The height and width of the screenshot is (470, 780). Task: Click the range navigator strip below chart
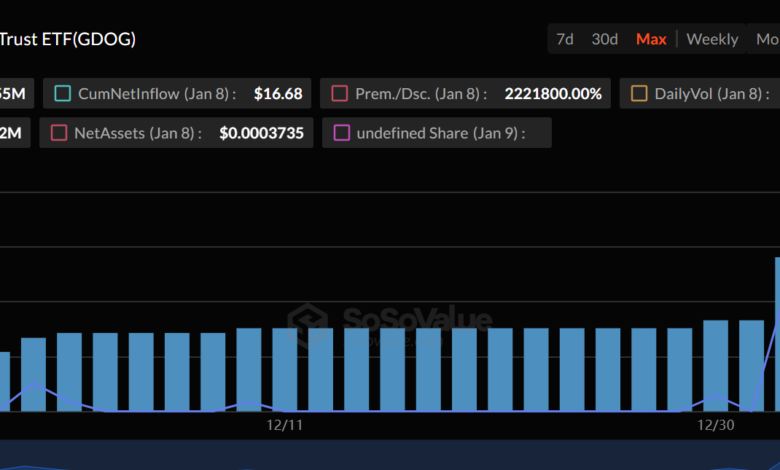(390, 455)
